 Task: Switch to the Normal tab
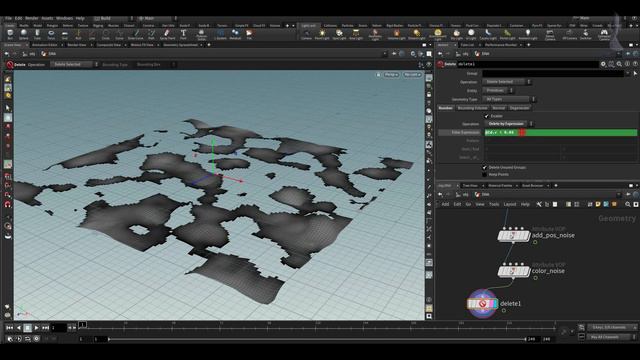click(498, 108)
